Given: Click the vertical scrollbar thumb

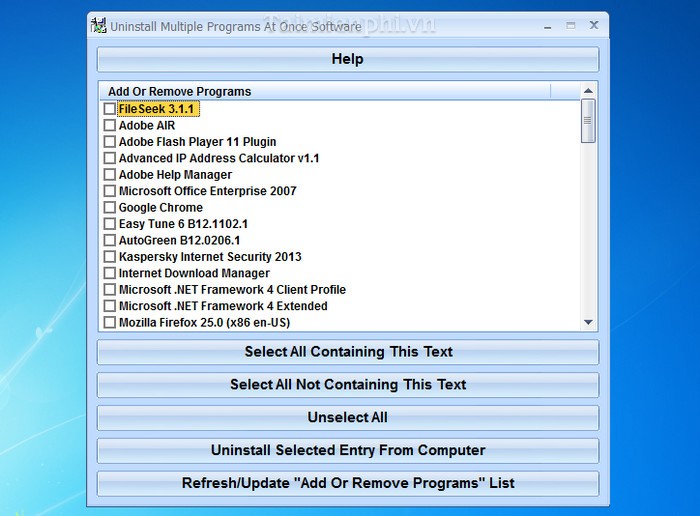Looking at the screenshot, I should [x=588, y=121].
